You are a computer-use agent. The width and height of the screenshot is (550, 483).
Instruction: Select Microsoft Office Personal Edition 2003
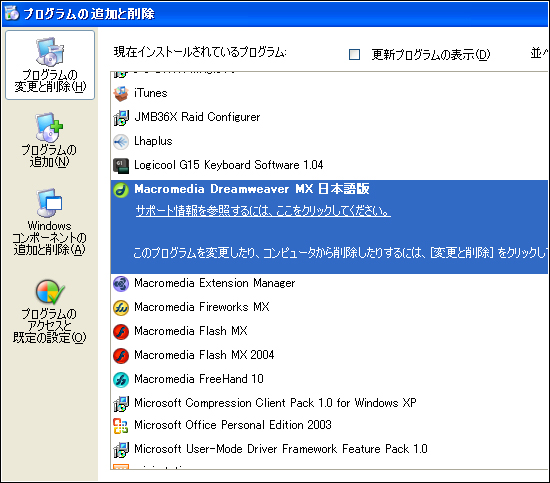pyautogui.click(x=233, y=425)
